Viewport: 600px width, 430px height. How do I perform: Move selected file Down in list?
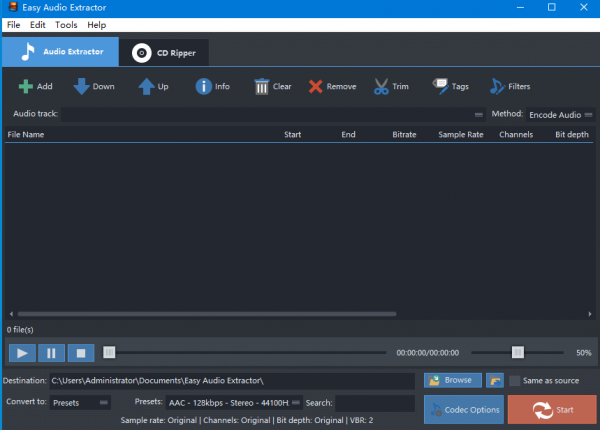(x=94, y=86)
